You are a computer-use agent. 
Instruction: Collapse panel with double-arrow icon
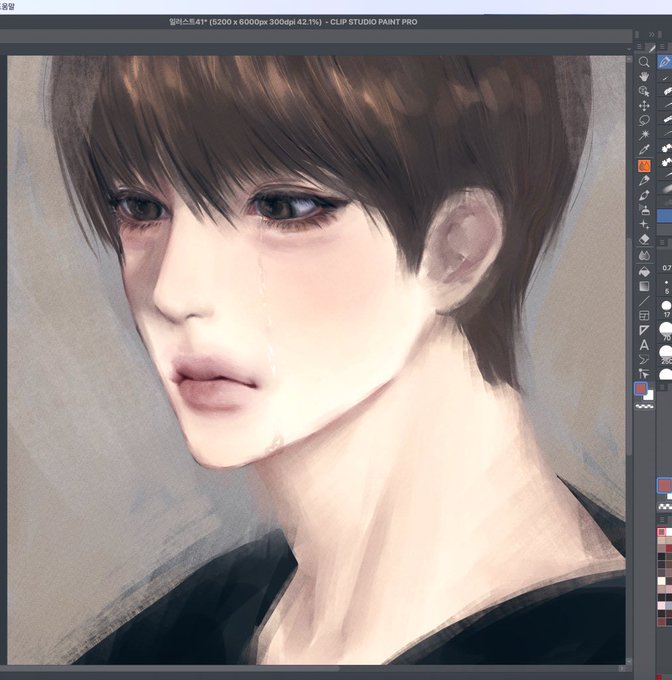tap(652, 34)
